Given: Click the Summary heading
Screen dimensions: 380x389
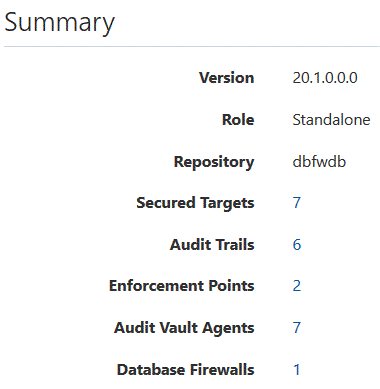Looking at the screenshot, I should click(x=59, y=23).
